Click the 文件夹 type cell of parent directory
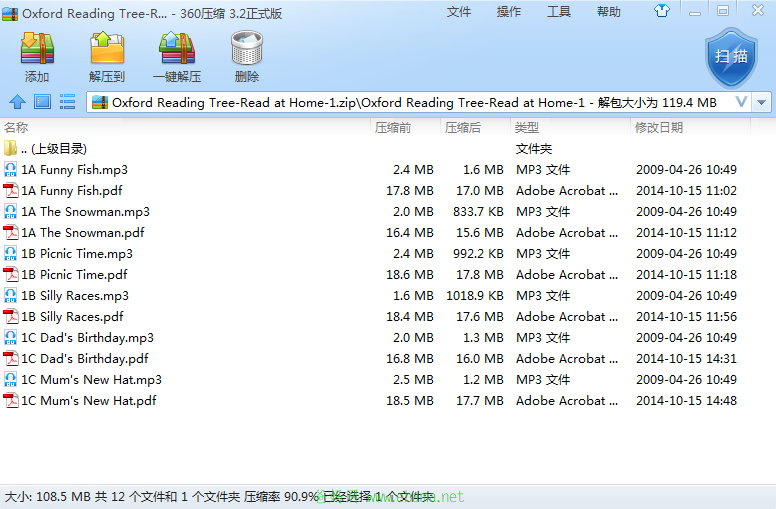Image resolution: width=776 pixels, height=509 pixels. (534, 149)
